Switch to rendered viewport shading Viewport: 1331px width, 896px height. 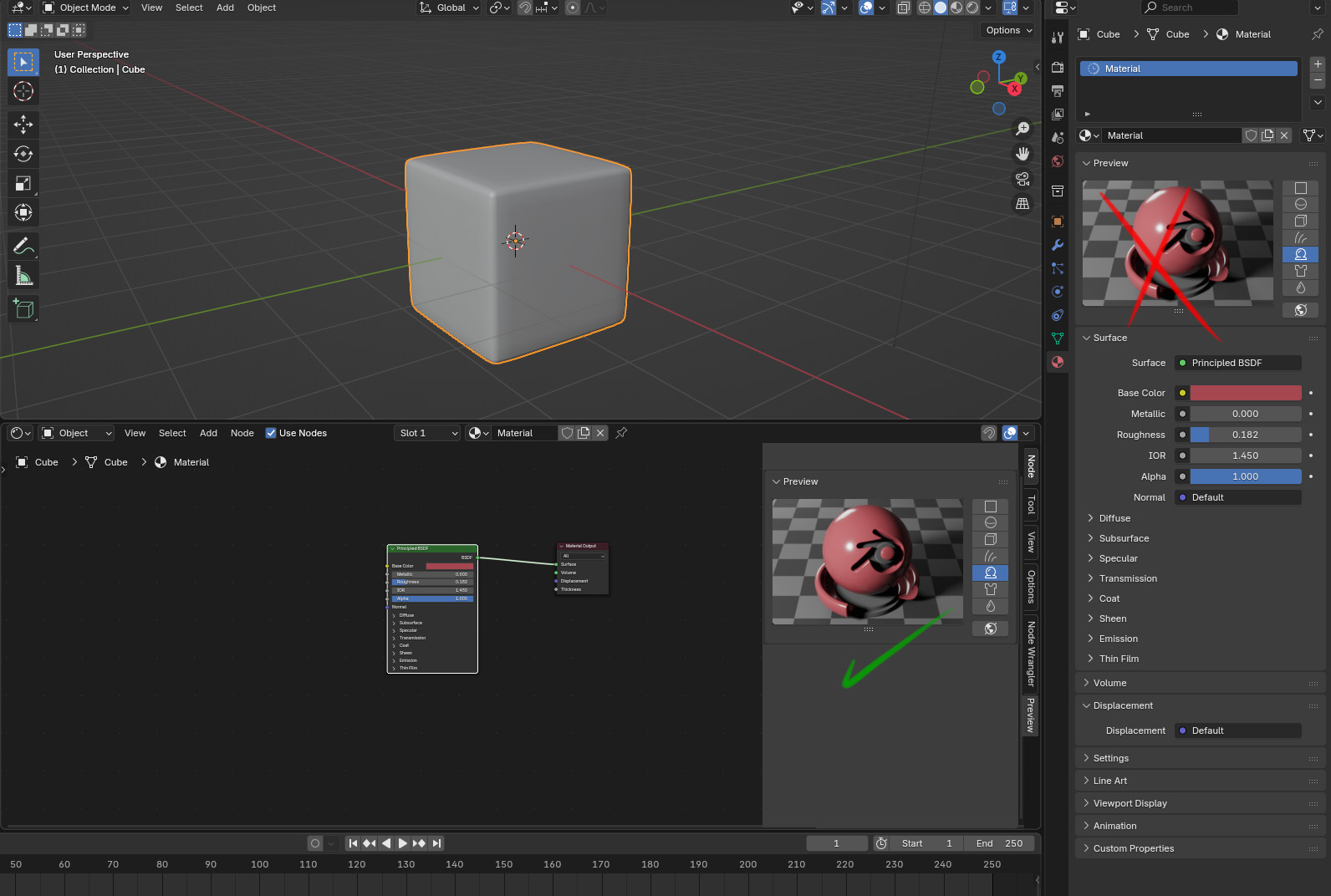[972, 8]
